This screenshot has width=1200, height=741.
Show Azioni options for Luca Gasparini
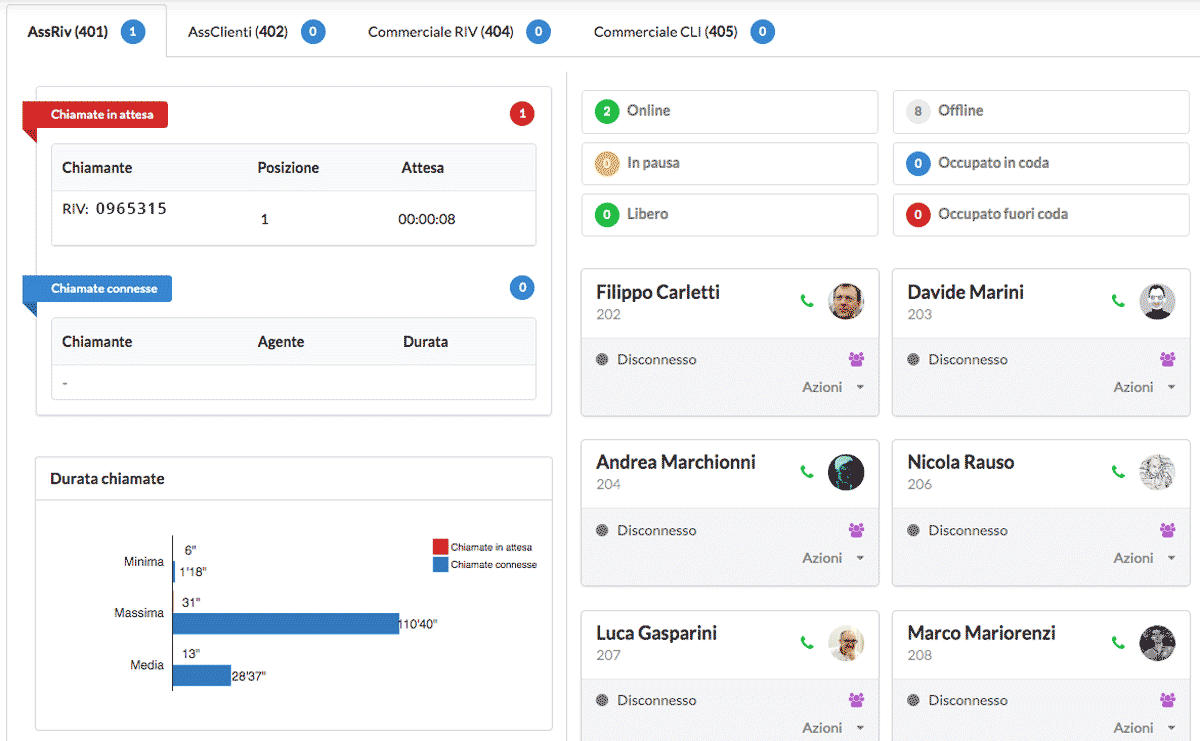coord(833,728)
